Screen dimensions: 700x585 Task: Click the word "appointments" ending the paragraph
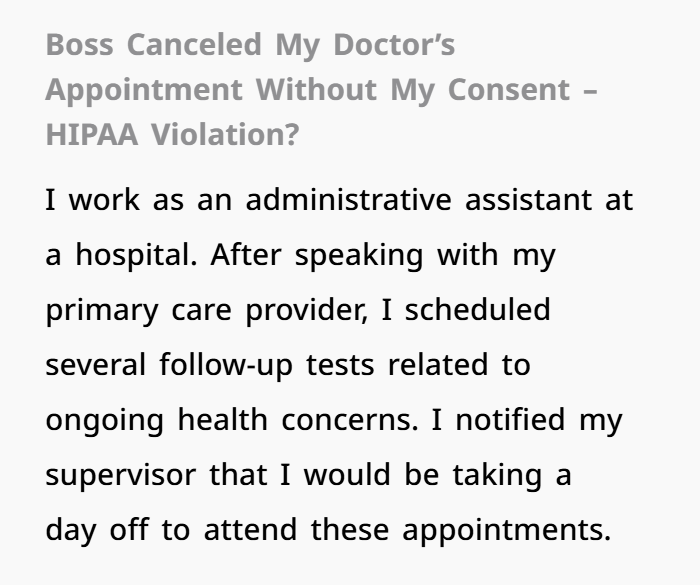point(504,531)
